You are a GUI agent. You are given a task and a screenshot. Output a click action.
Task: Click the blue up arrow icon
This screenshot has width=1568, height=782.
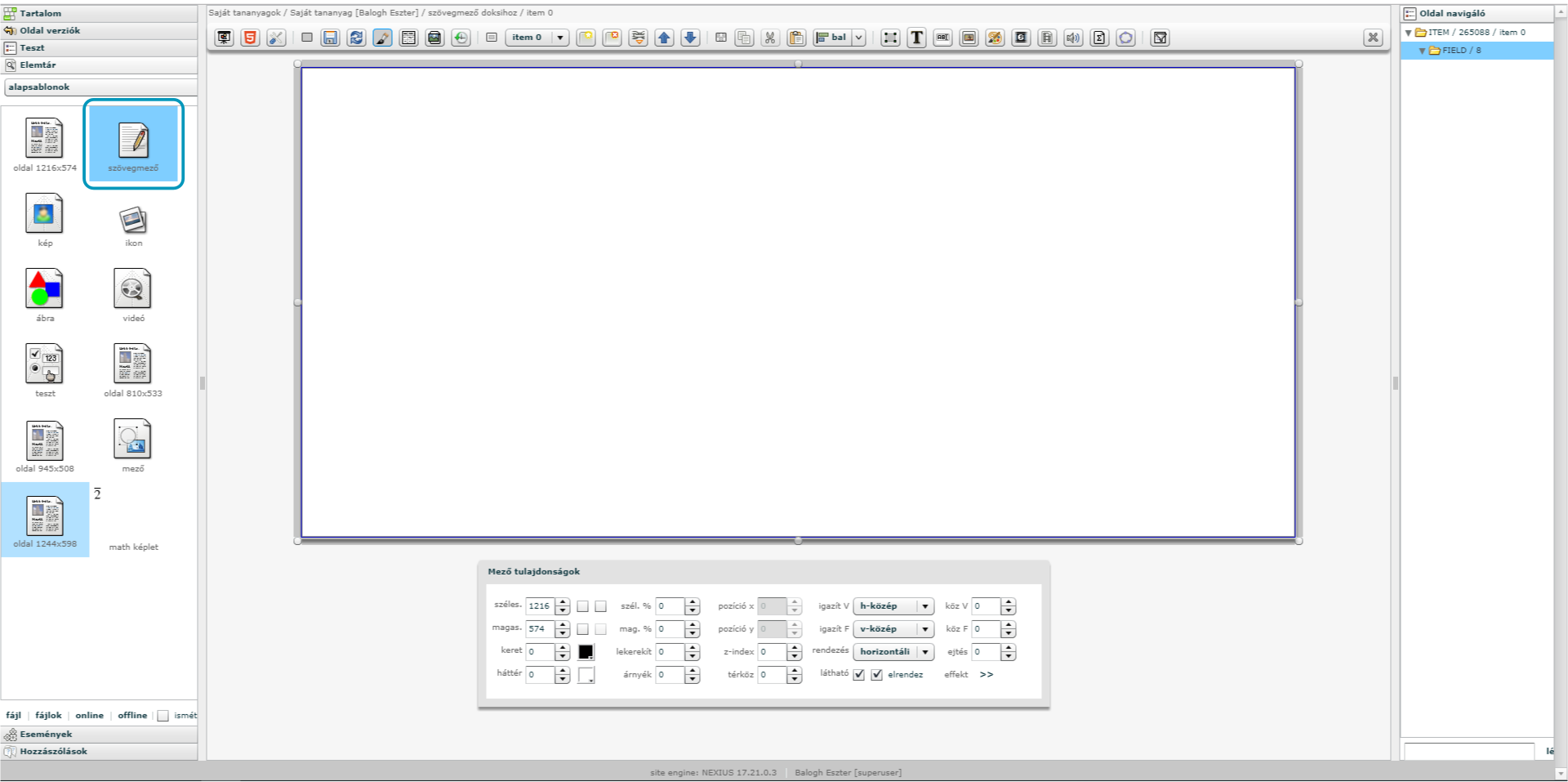click(x=664, y=38)
